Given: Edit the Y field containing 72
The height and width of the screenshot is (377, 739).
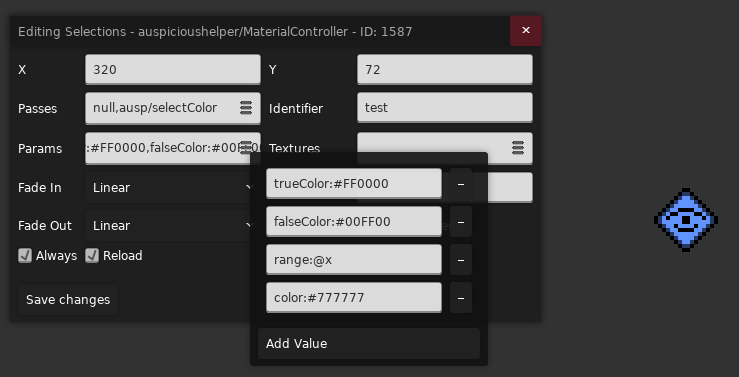Looking at the screenshot, I should coord(445,70).
